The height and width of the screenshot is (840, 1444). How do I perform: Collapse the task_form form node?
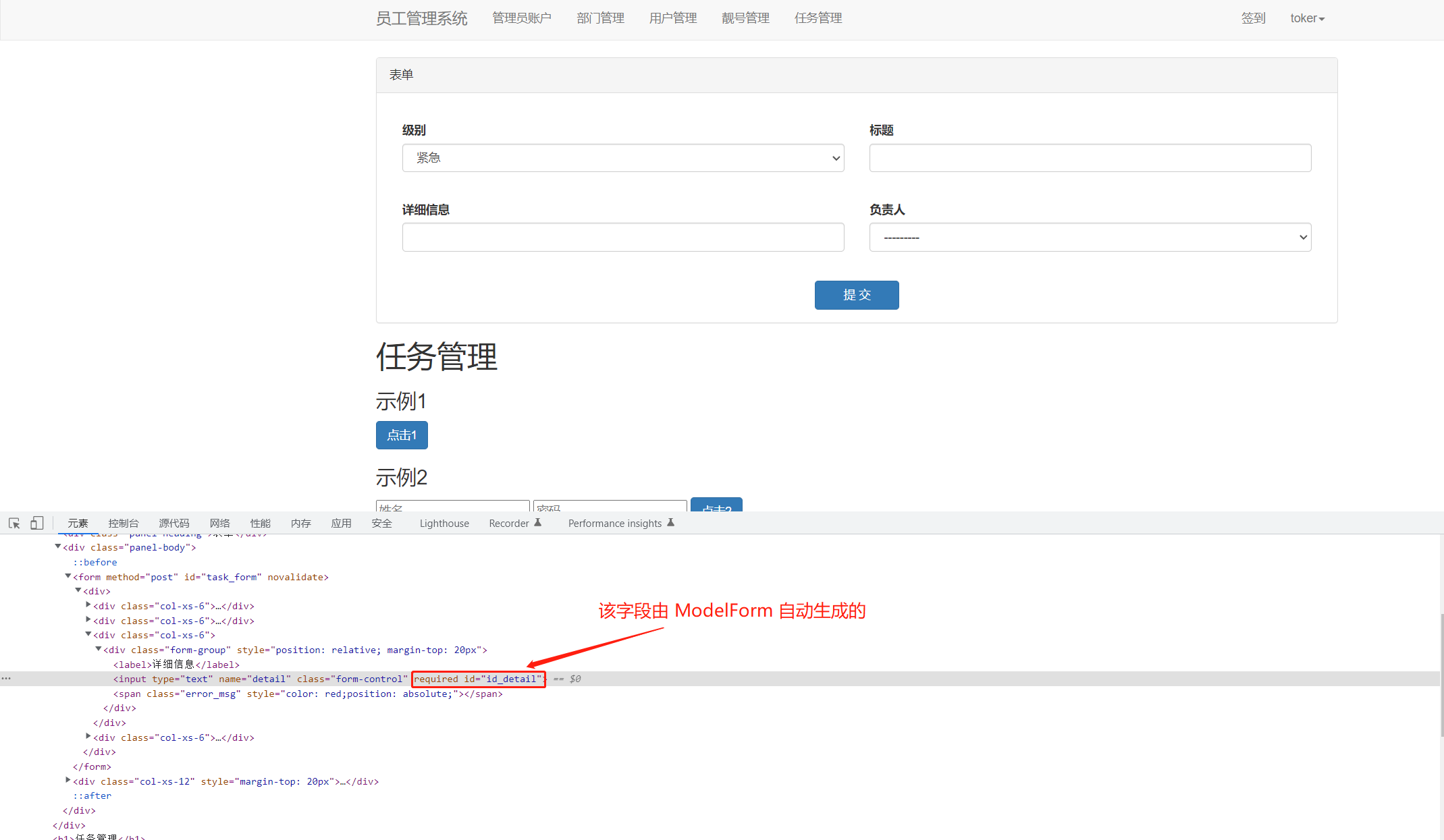[x=68, y=576]
